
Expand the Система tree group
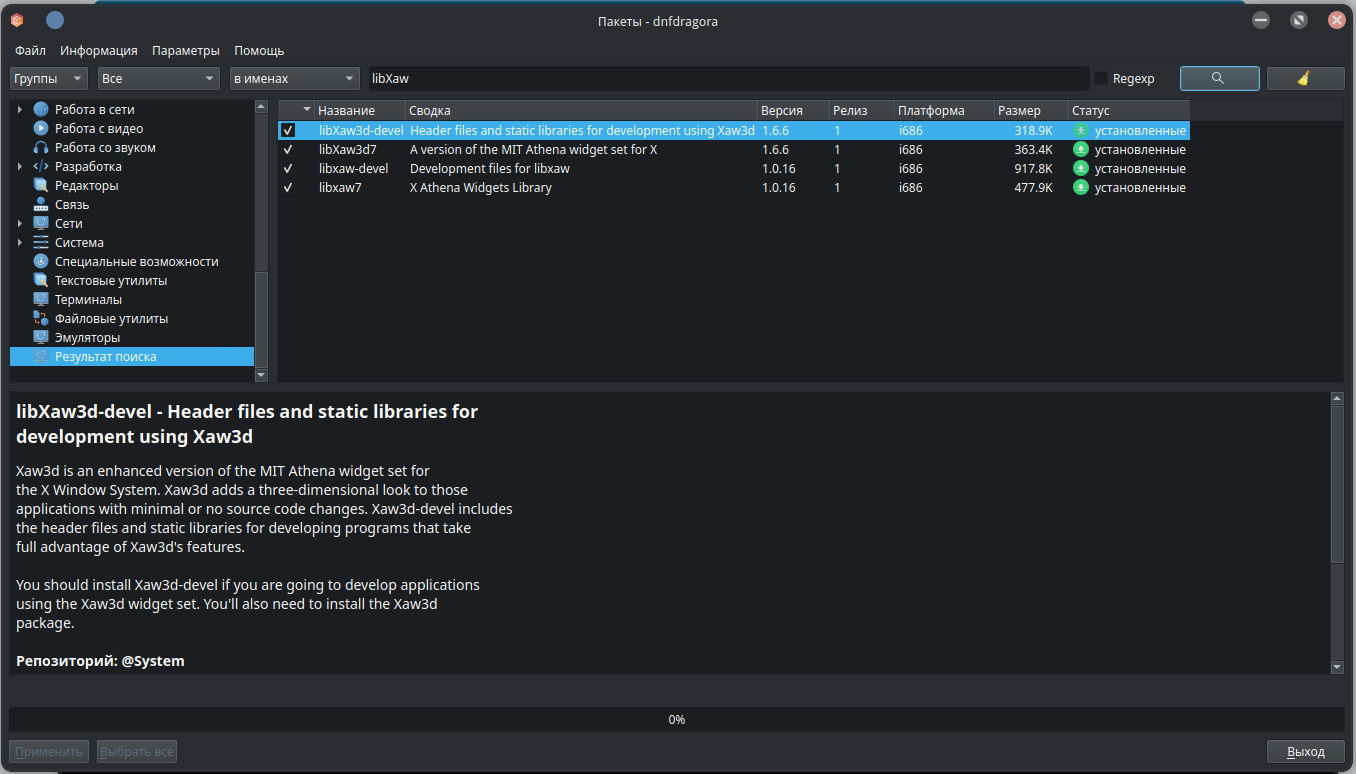tap(20, 243)
